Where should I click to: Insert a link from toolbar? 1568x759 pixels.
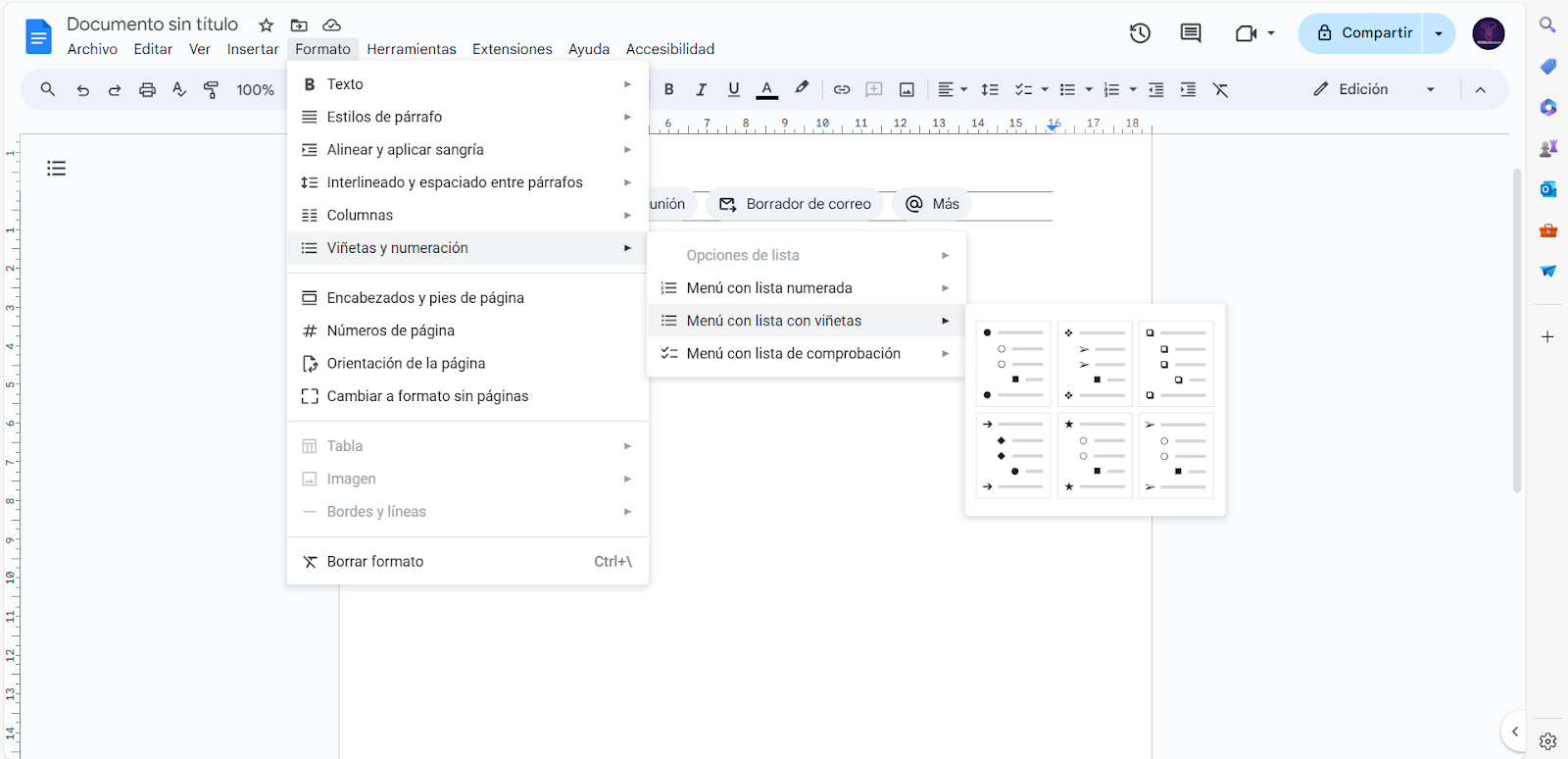842,89
